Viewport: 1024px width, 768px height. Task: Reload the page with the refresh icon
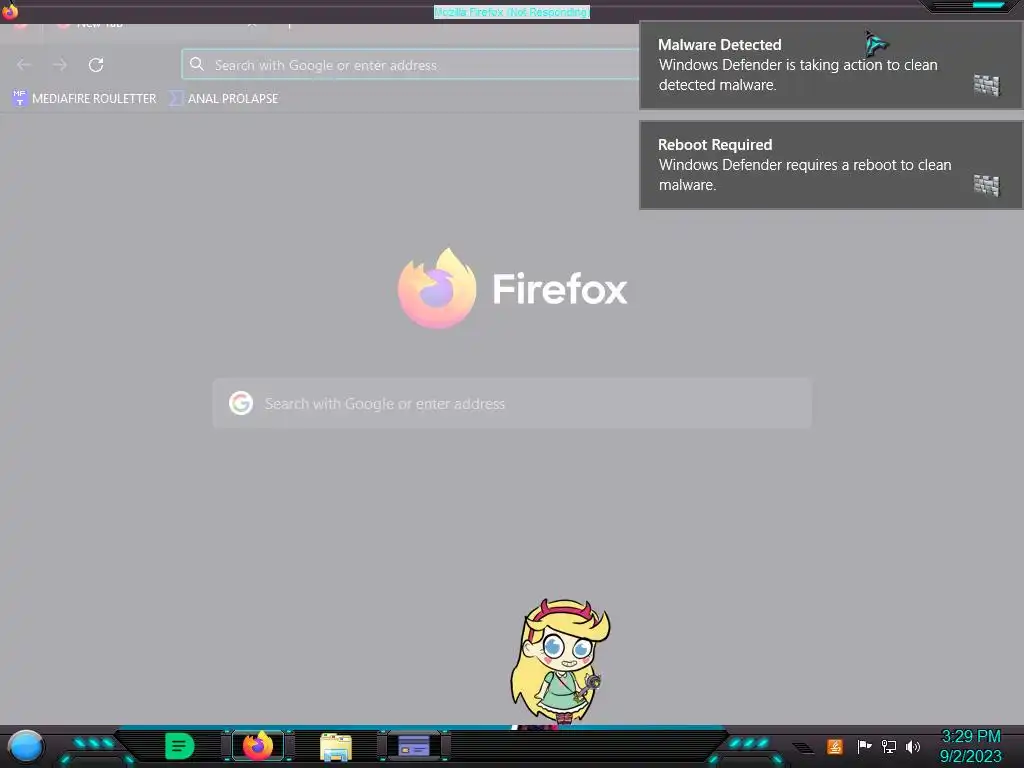click(96, 65)
